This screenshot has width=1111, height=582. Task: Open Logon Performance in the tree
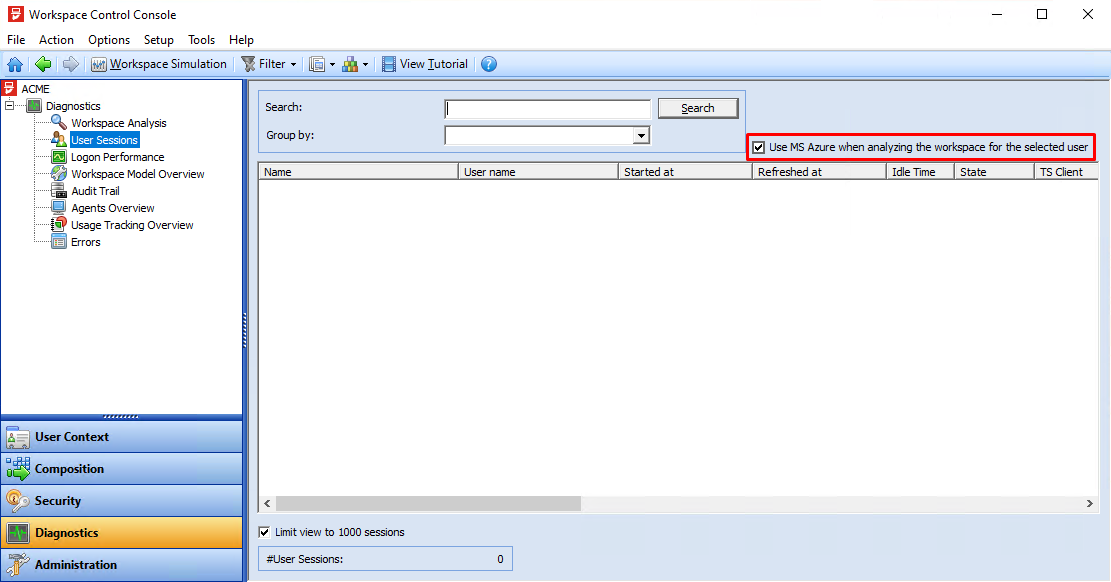118,157
